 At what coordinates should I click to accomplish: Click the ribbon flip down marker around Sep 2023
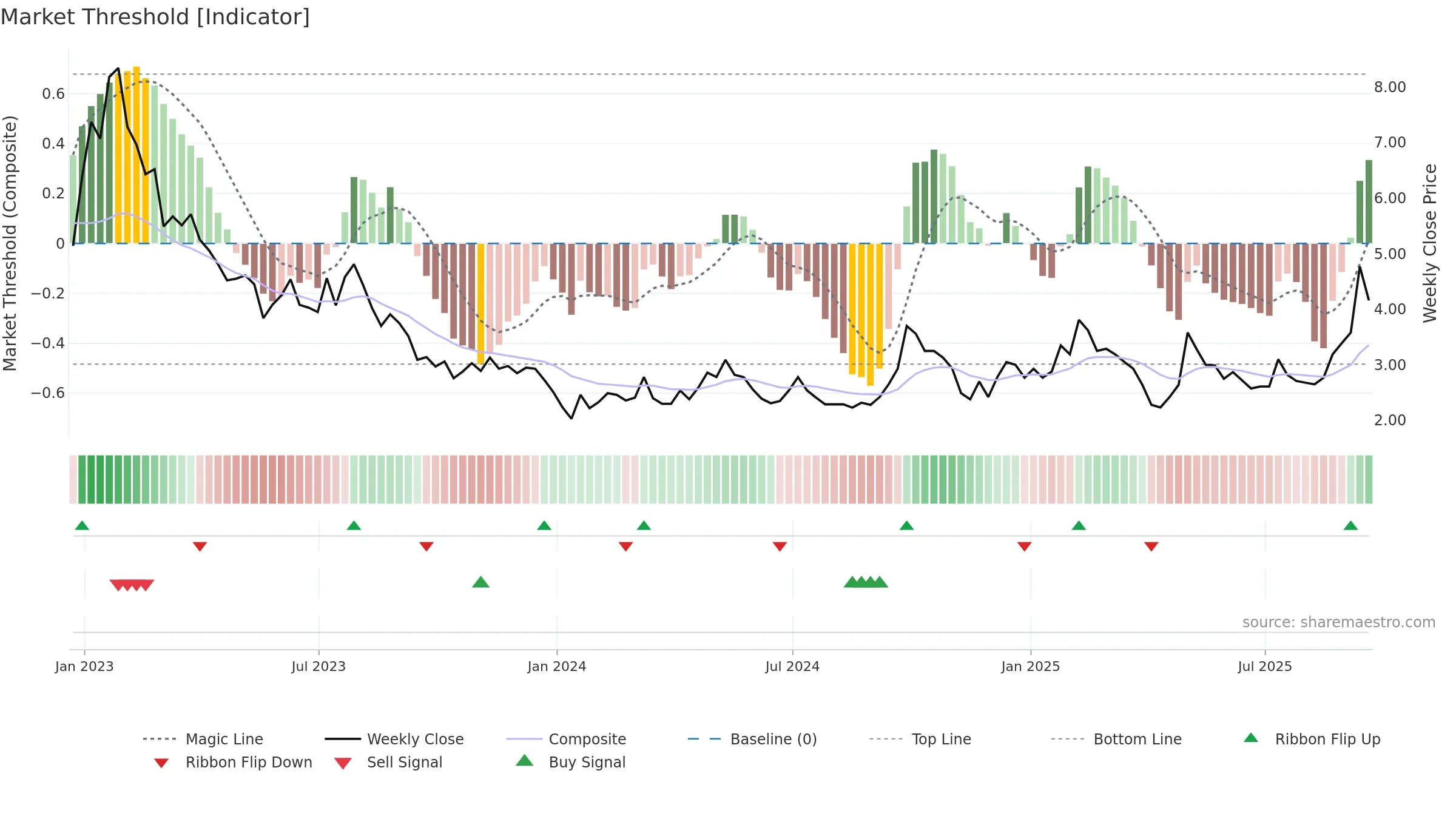coord(426,547)
